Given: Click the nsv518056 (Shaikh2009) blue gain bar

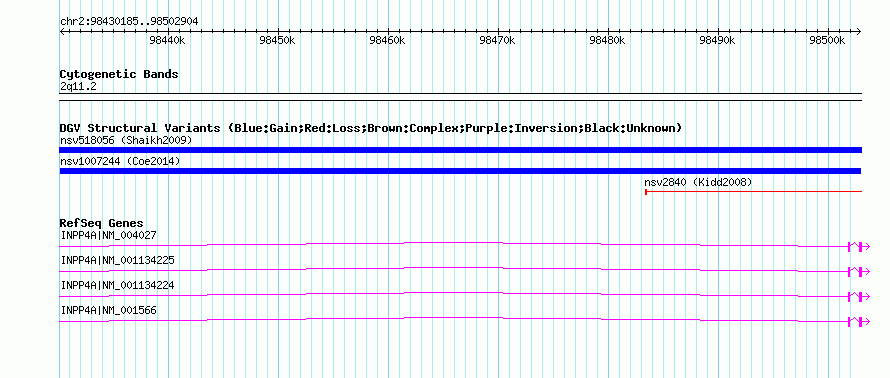Looking at the screenshot, I should click(x=460, y=150).
